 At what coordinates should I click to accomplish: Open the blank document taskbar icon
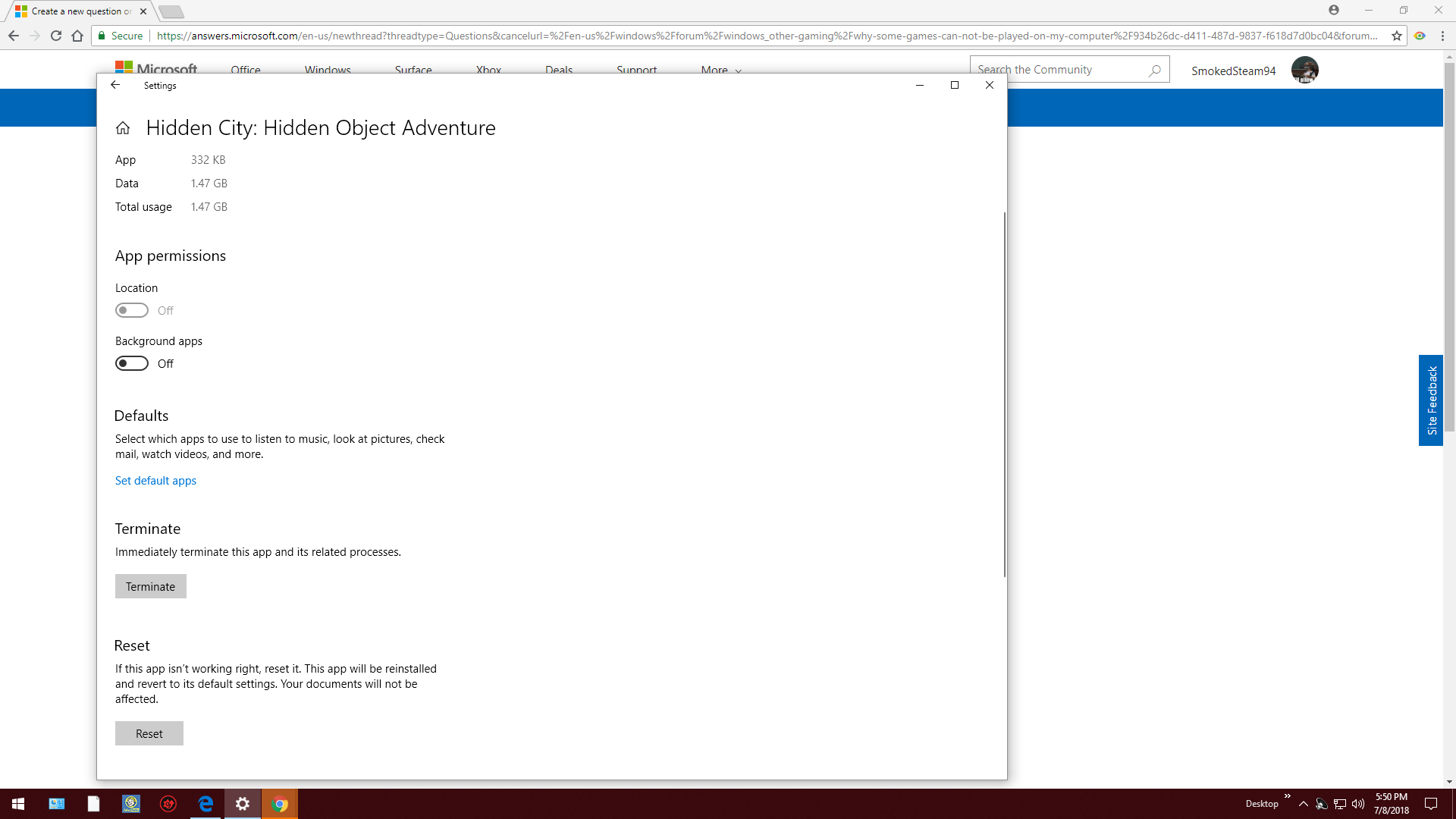click(x=93, y=804)
